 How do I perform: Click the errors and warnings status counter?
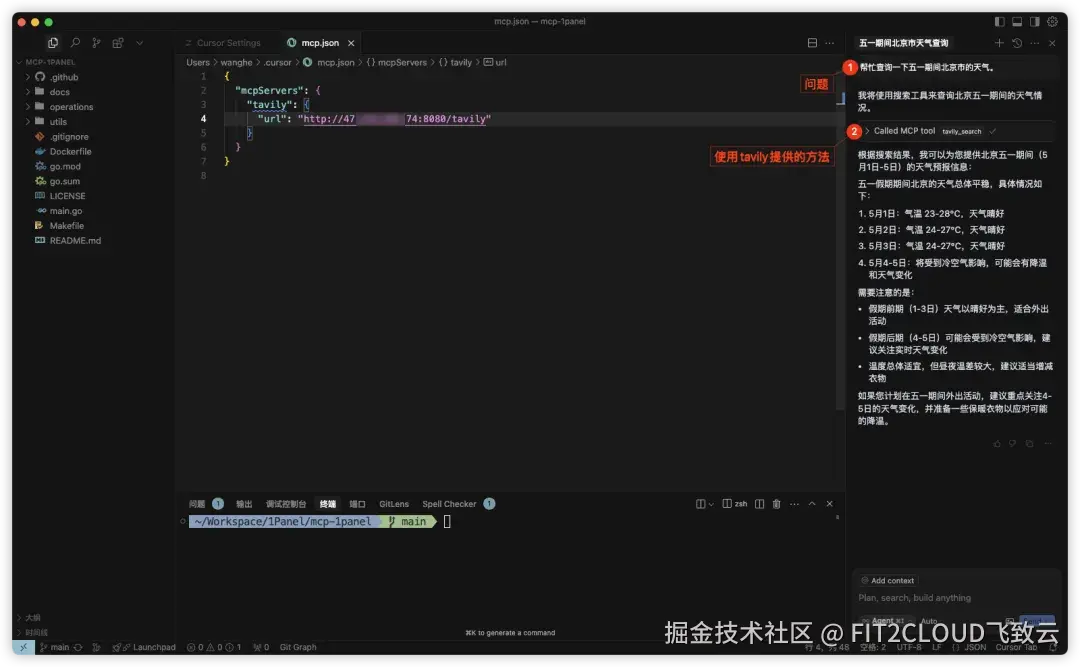[214, 648]
